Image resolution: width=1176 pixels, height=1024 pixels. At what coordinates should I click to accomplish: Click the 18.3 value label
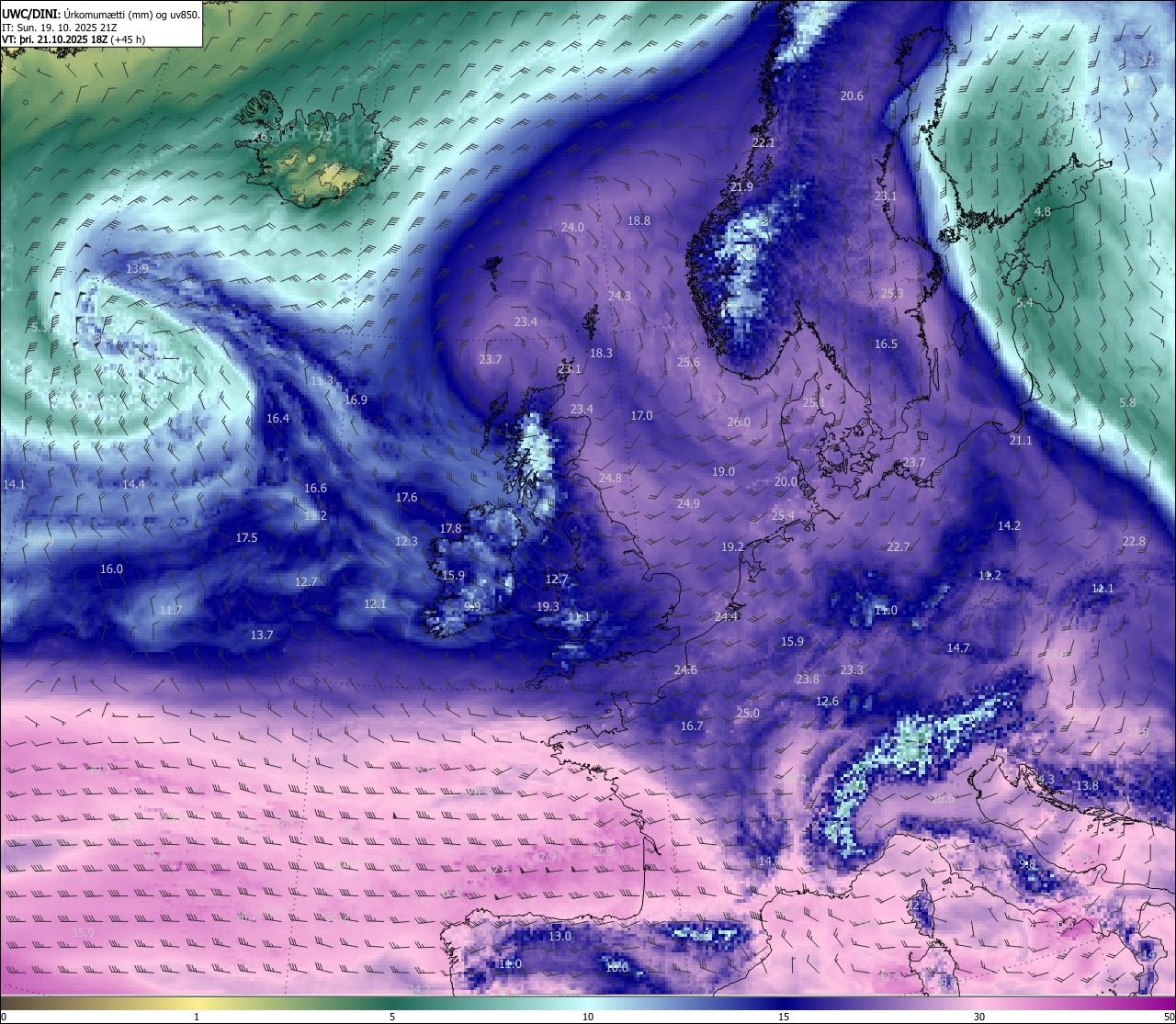click(601, 353)
